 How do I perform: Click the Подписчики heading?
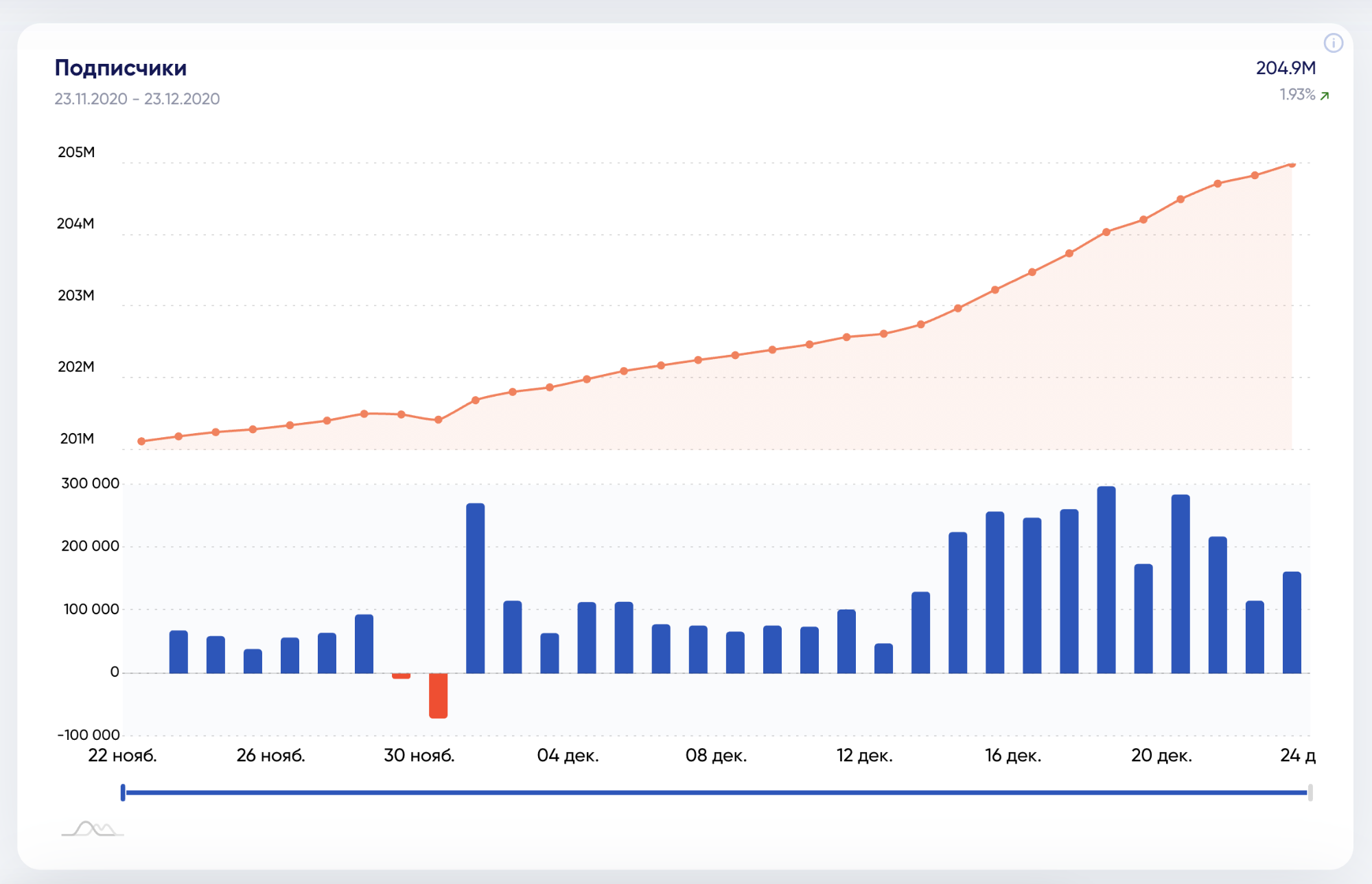(121, 68)
